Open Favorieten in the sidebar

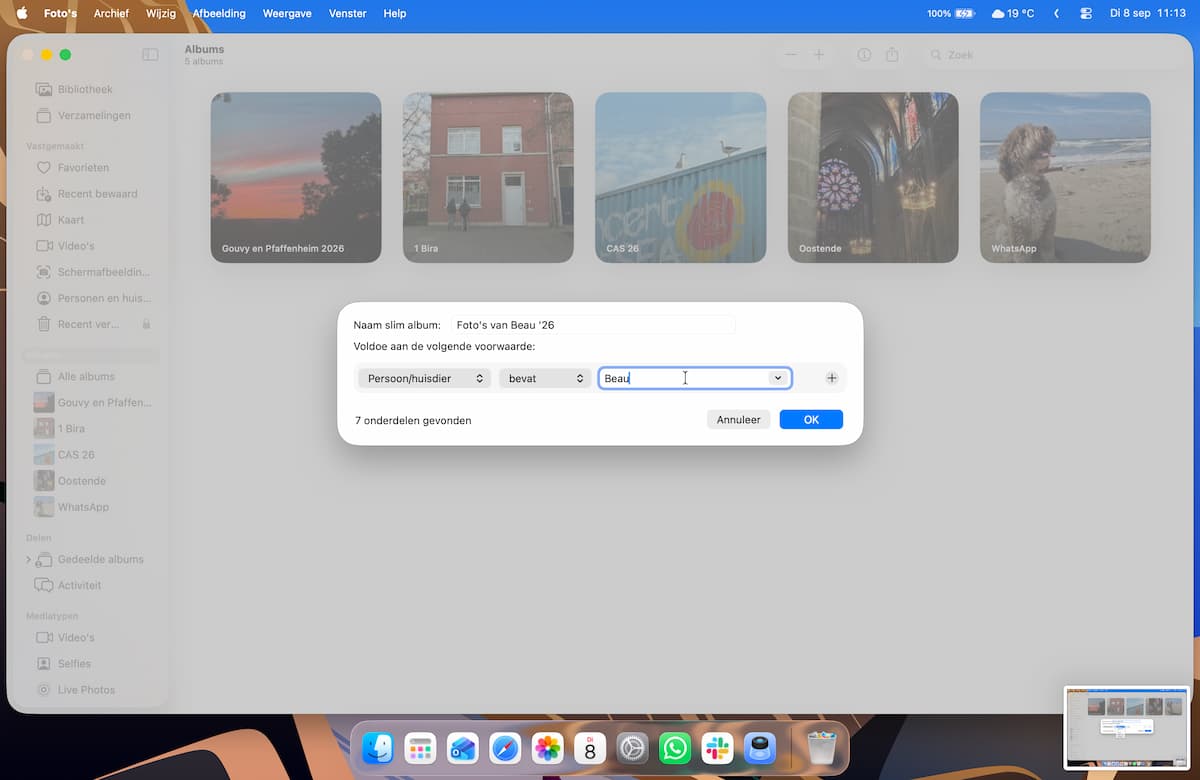click(83, 168)
